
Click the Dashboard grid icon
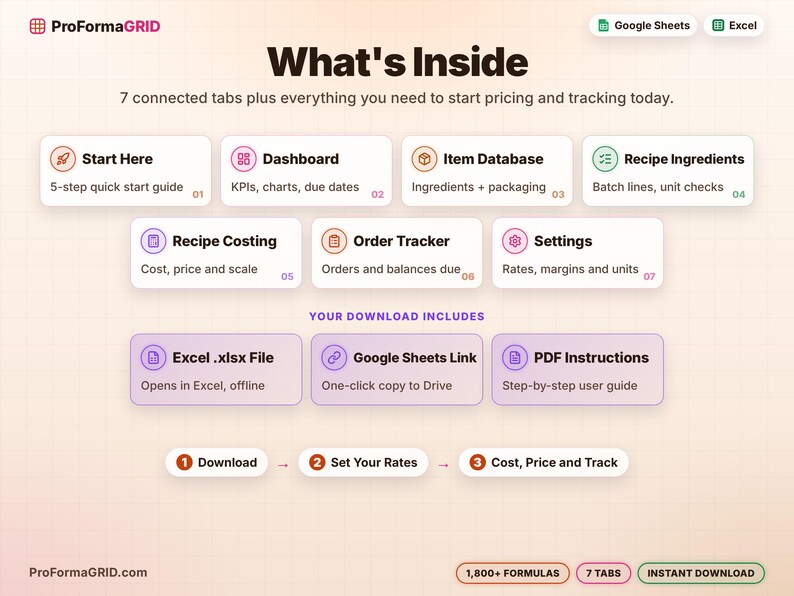point(244,159)
